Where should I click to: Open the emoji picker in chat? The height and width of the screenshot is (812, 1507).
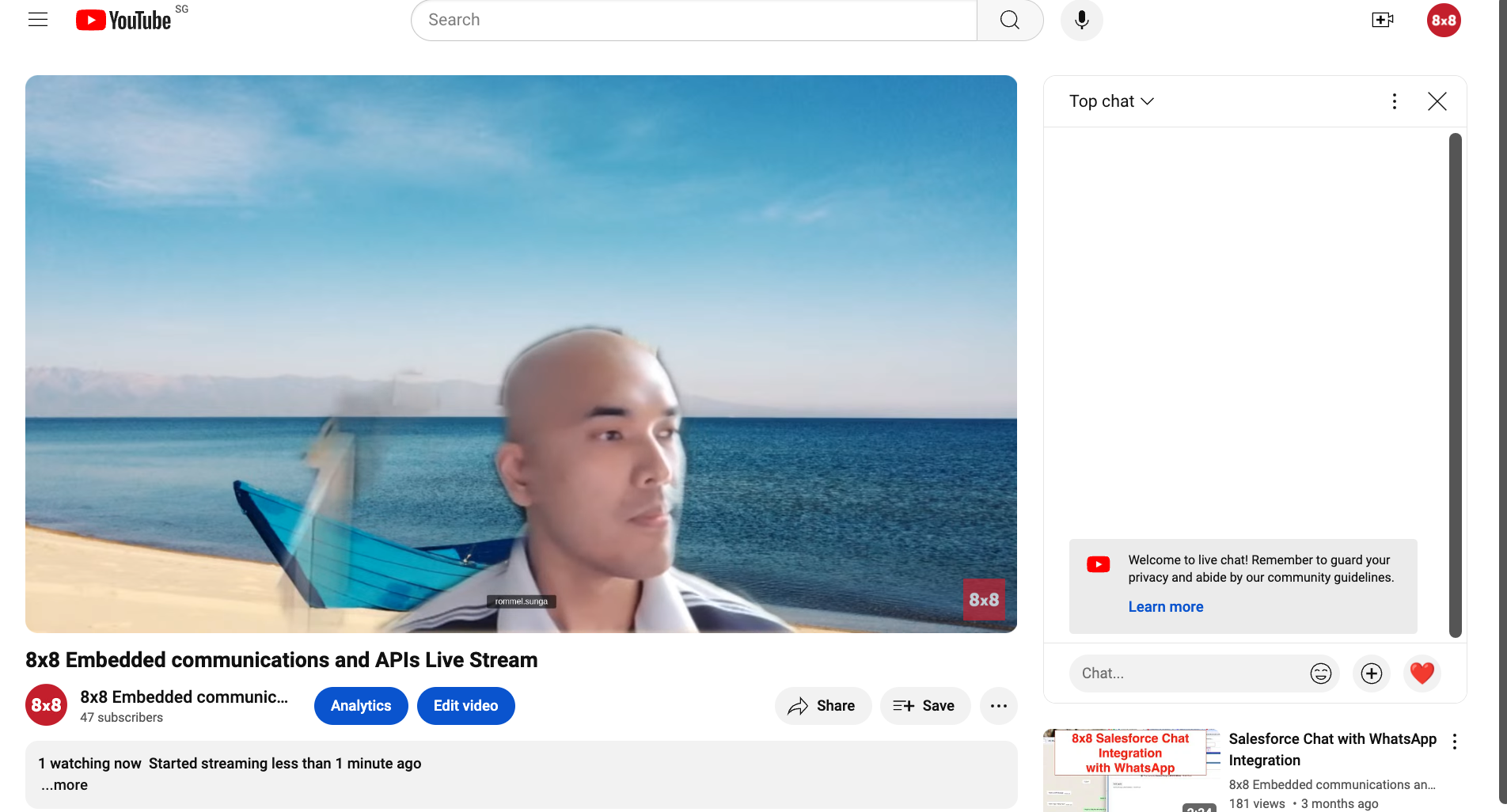tap(1320, 674)
